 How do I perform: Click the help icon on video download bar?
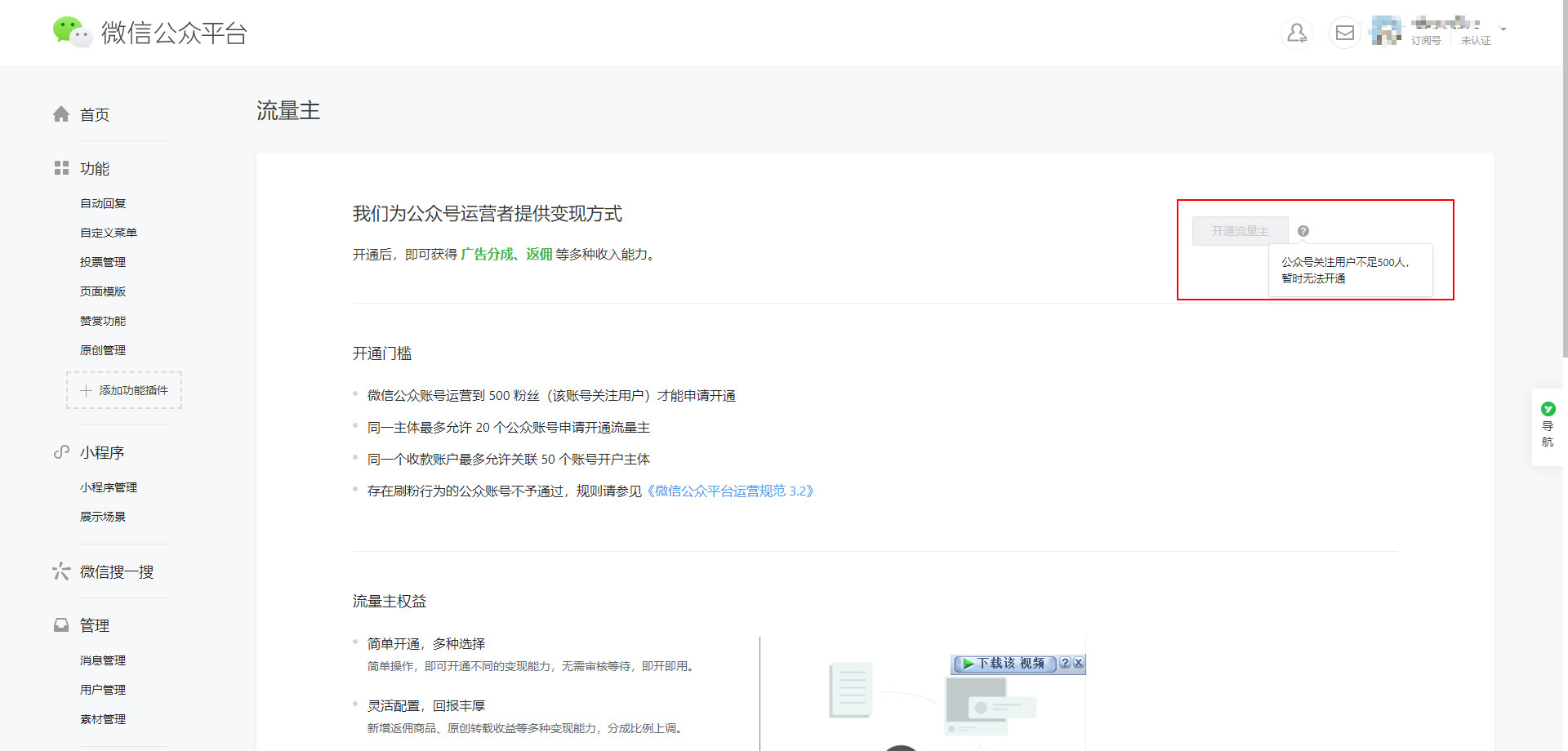(x=1065, y=664)
